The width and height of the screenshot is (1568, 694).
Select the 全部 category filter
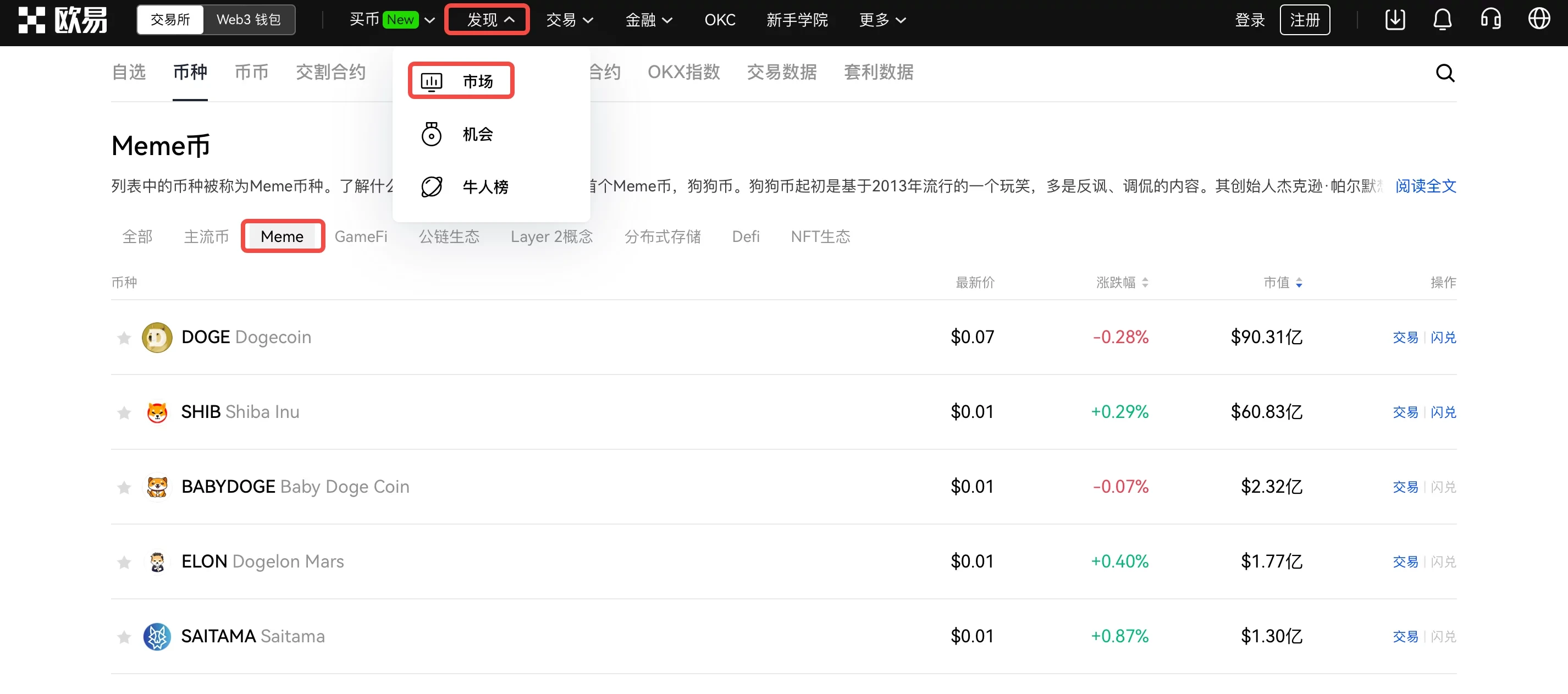click(x=137, y=236)
